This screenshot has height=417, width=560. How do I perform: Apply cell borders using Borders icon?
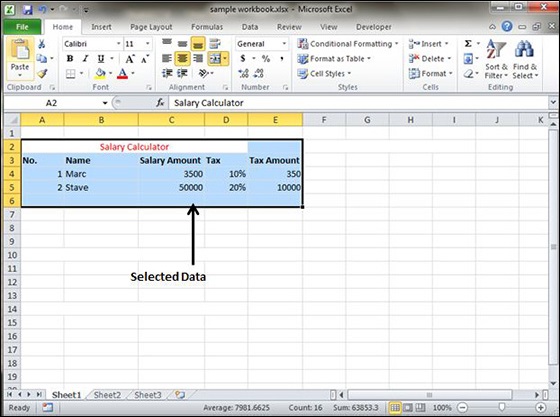[x=71, y=74]
